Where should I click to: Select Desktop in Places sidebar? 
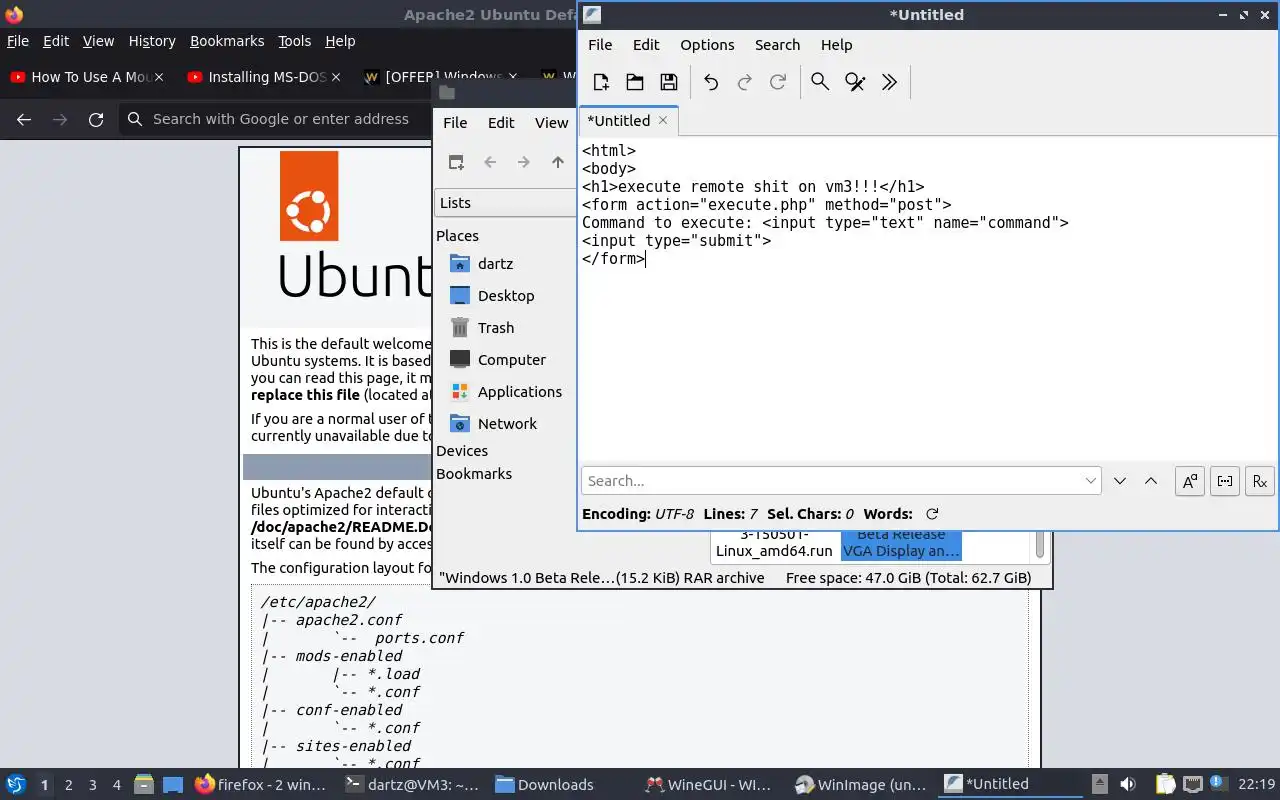point(505,296)
